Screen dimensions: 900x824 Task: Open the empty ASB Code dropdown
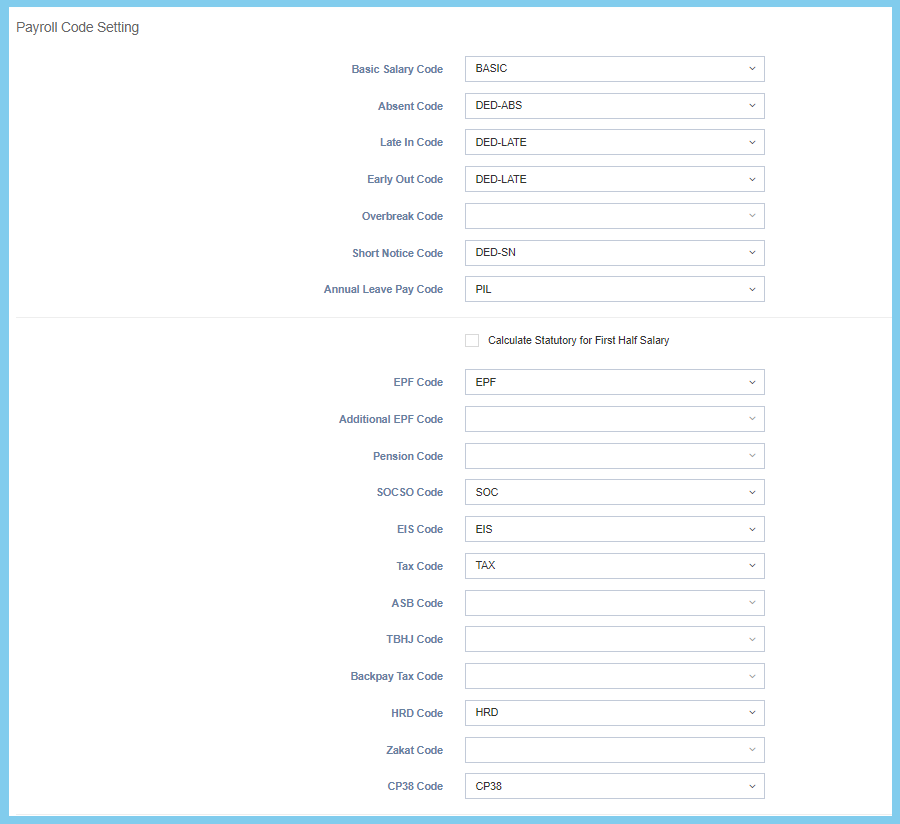pos(614,603)
